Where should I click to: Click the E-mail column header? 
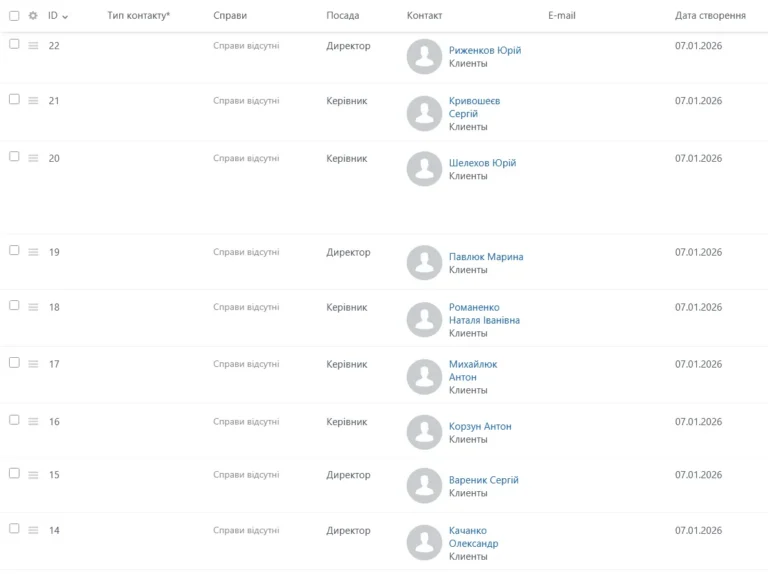562,16
